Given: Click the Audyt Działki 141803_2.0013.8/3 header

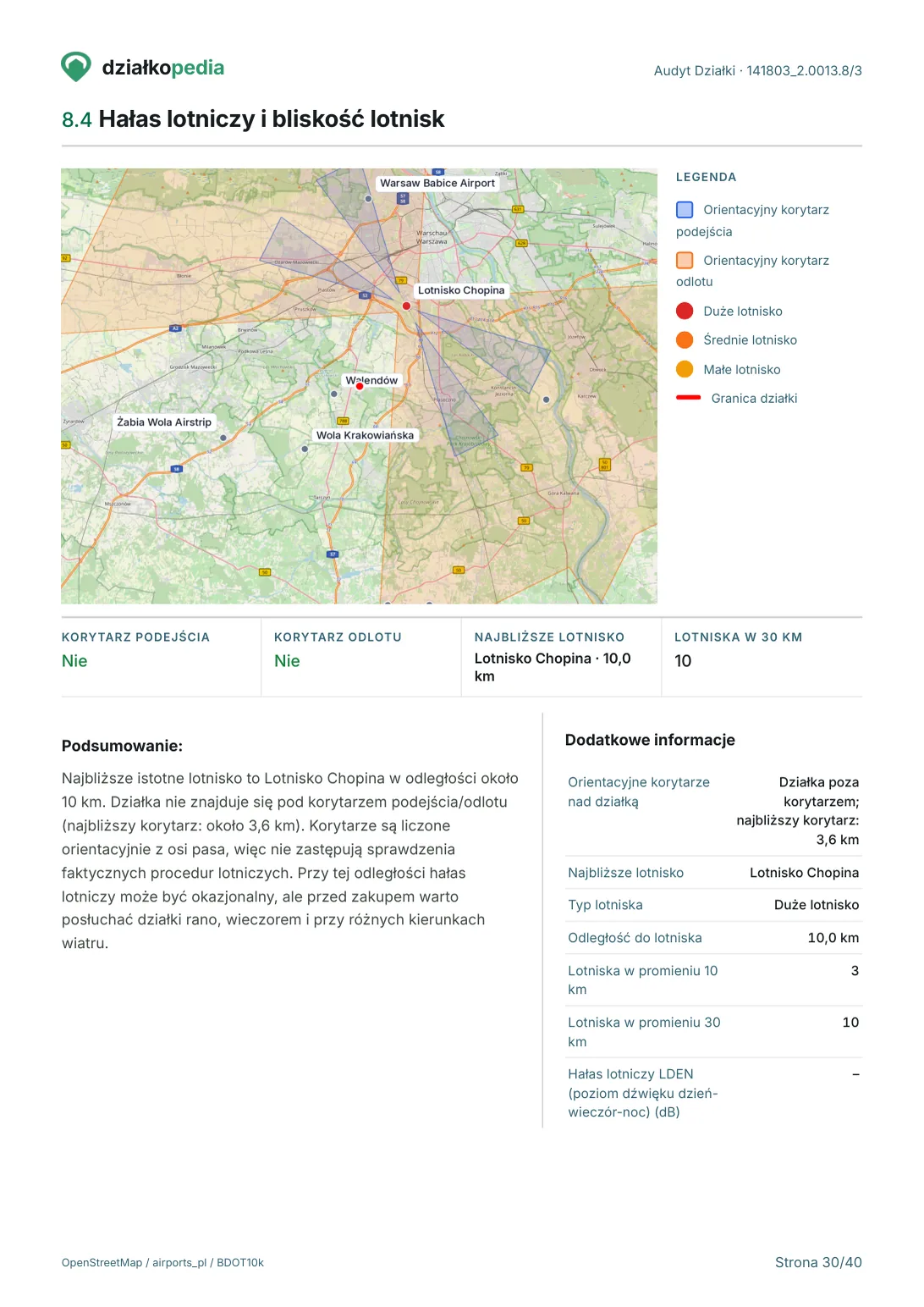Looking at the screenshot, I should (758, 71).
